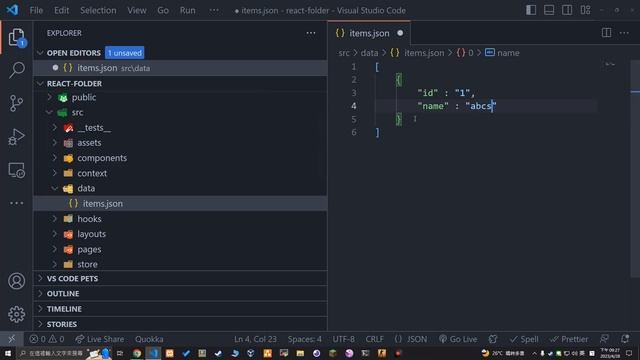
Task: Toggle the primary side bar layout icon
Action: pyautogui.click(x=531, y=10)
